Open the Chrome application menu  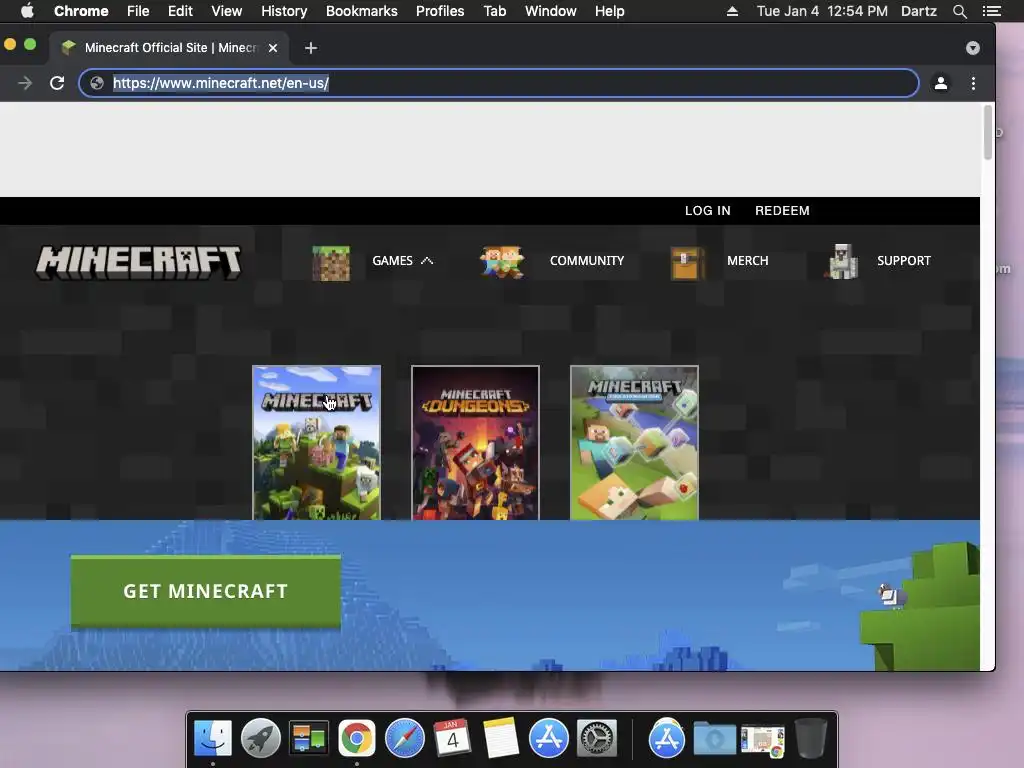tap(81, 11)
